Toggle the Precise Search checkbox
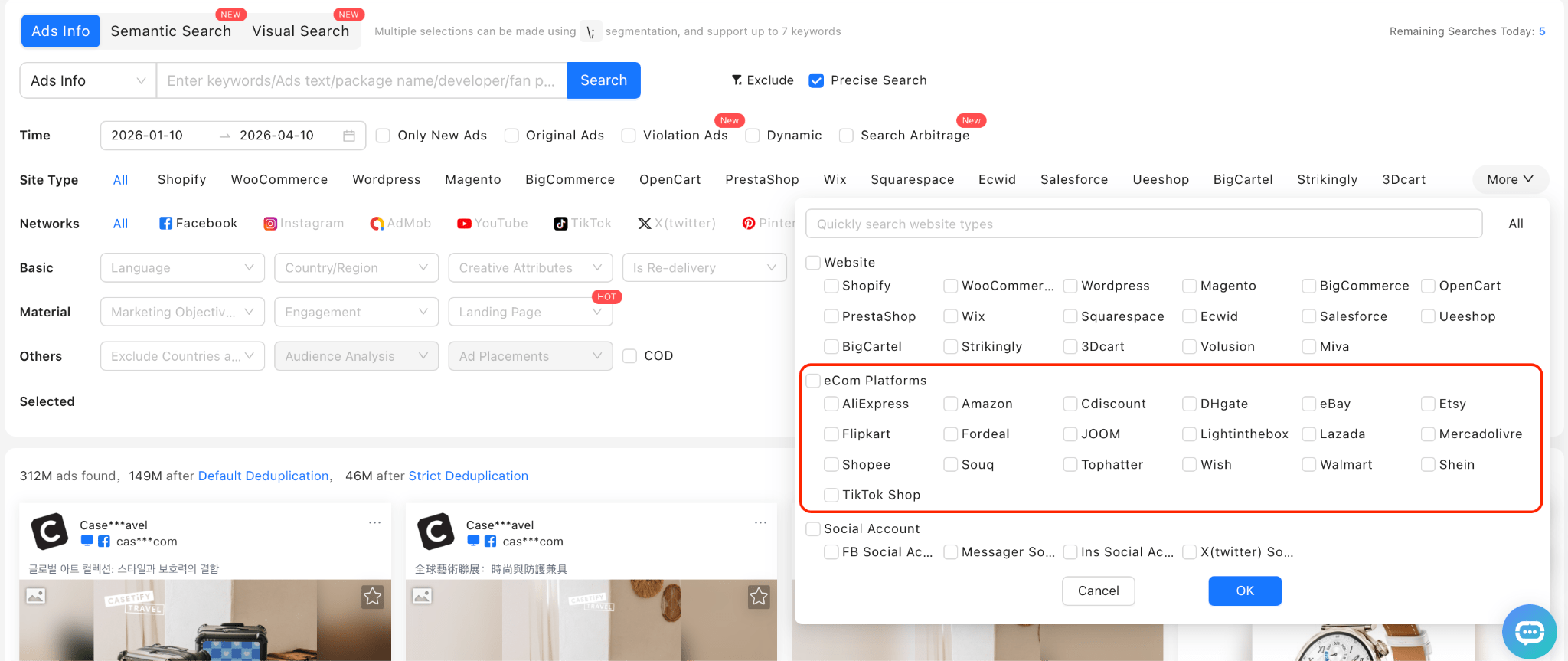 [x=816, y=80]
